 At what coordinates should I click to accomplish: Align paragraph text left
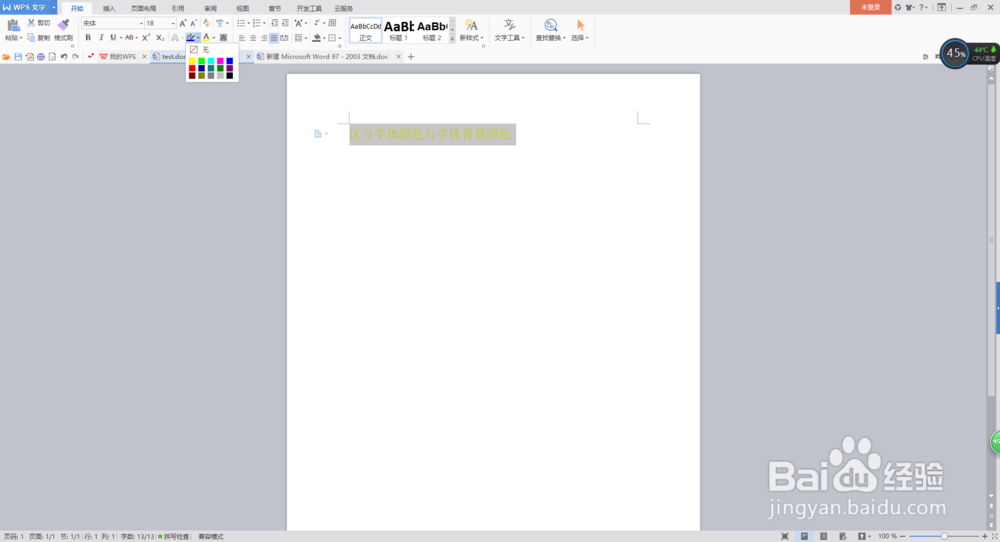(242, 38)
